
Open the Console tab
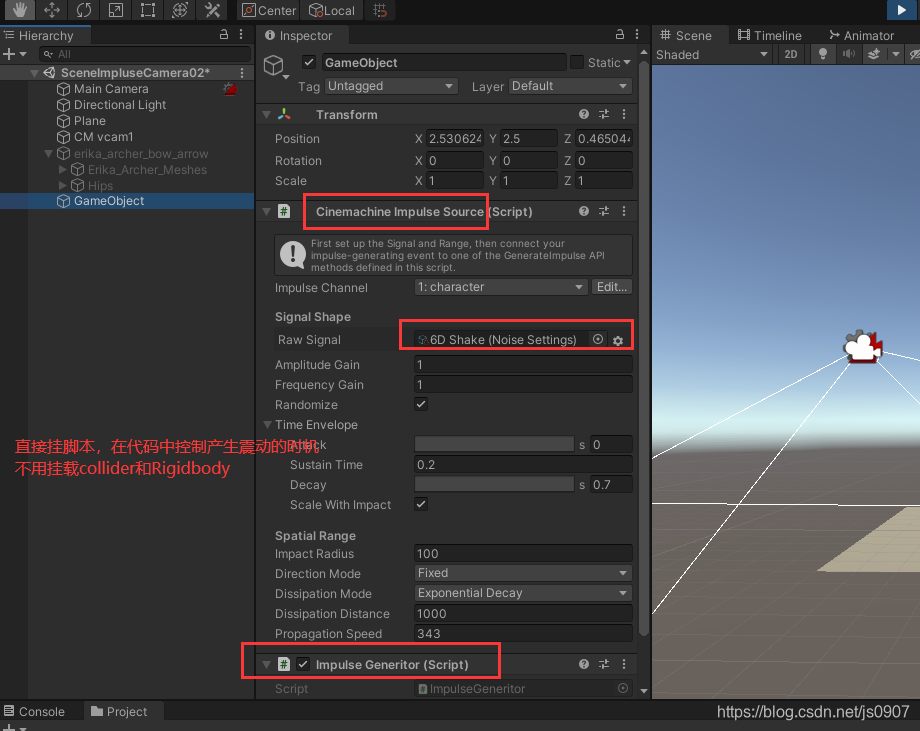(x=34, y=711)
